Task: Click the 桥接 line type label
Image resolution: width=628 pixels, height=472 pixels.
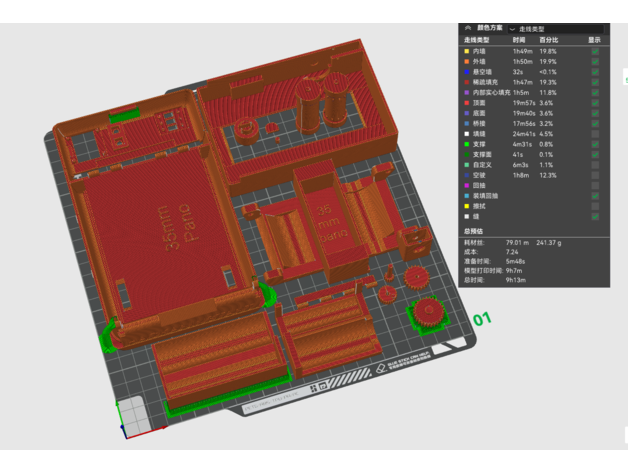Action: (480, 123)
